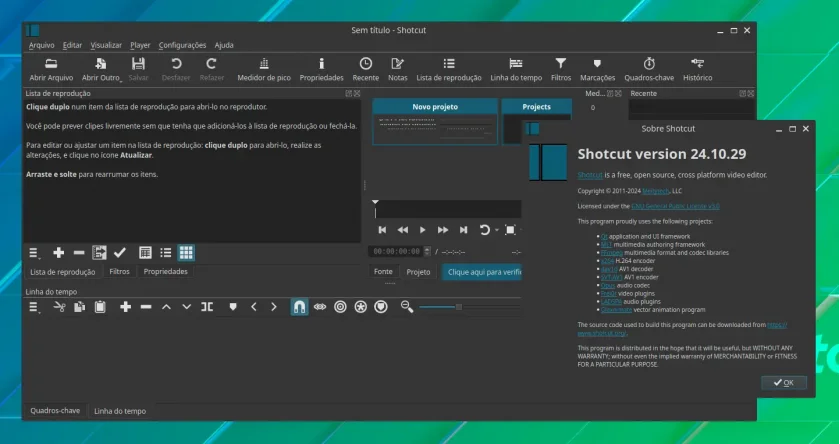Open the Marcações panel

pyautogui.click(x=597, y=70)
